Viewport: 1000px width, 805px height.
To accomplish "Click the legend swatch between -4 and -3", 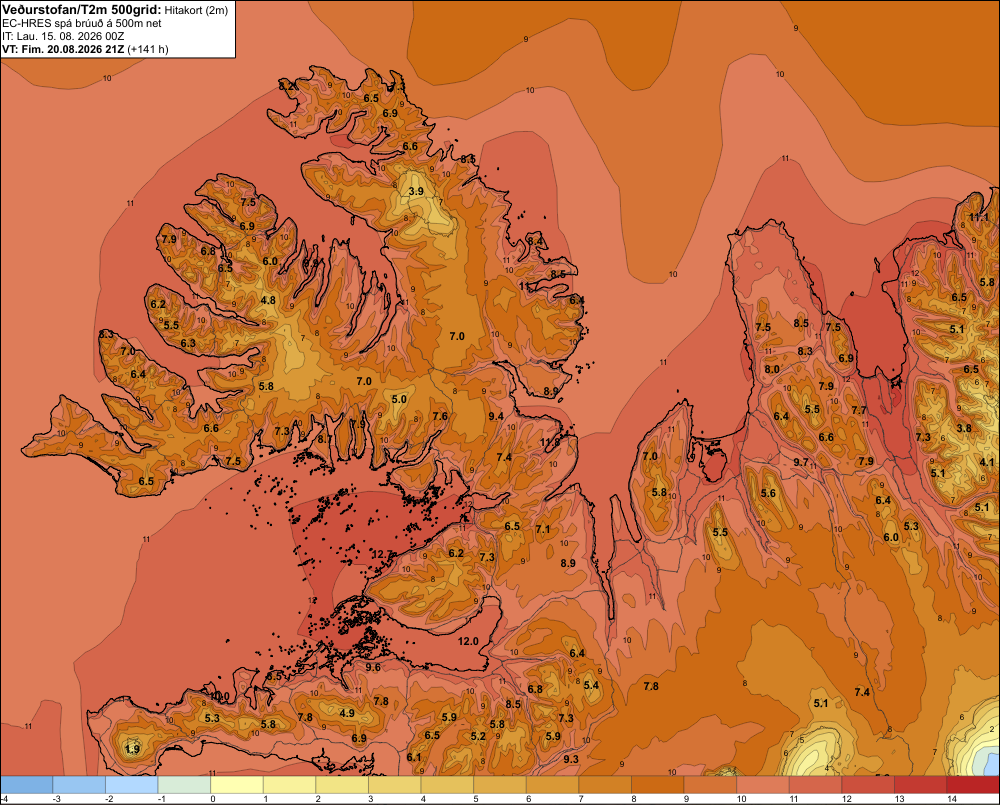I will [26, 785].
